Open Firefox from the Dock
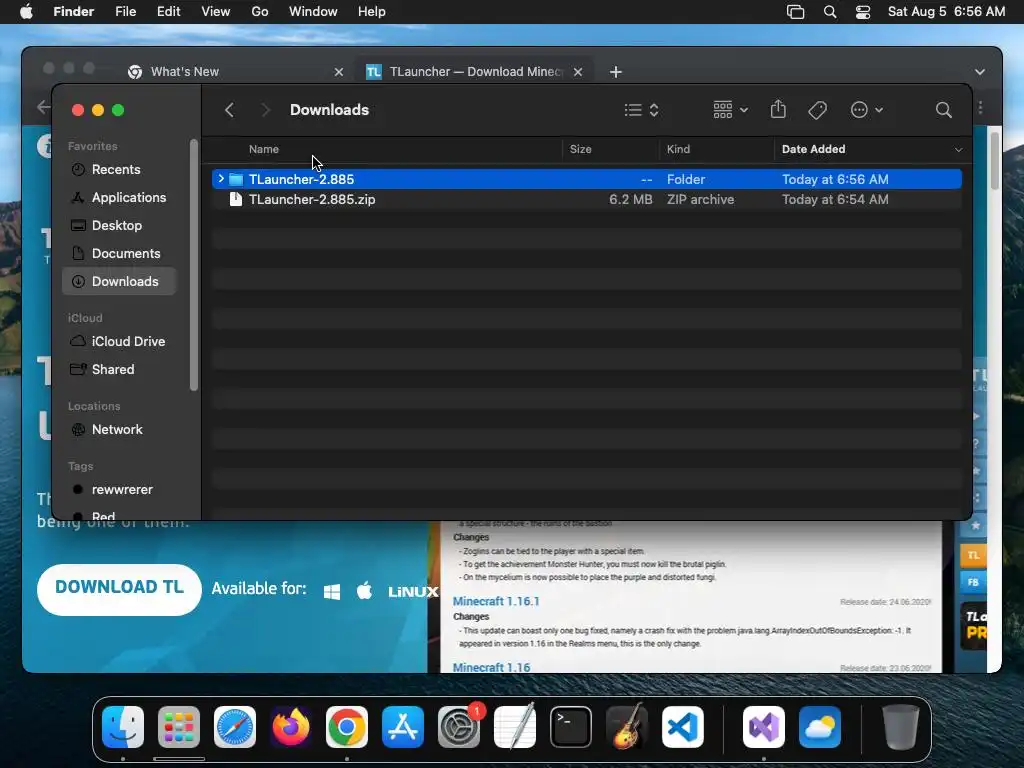The image size is (1024, 768). tap(291, 727)
